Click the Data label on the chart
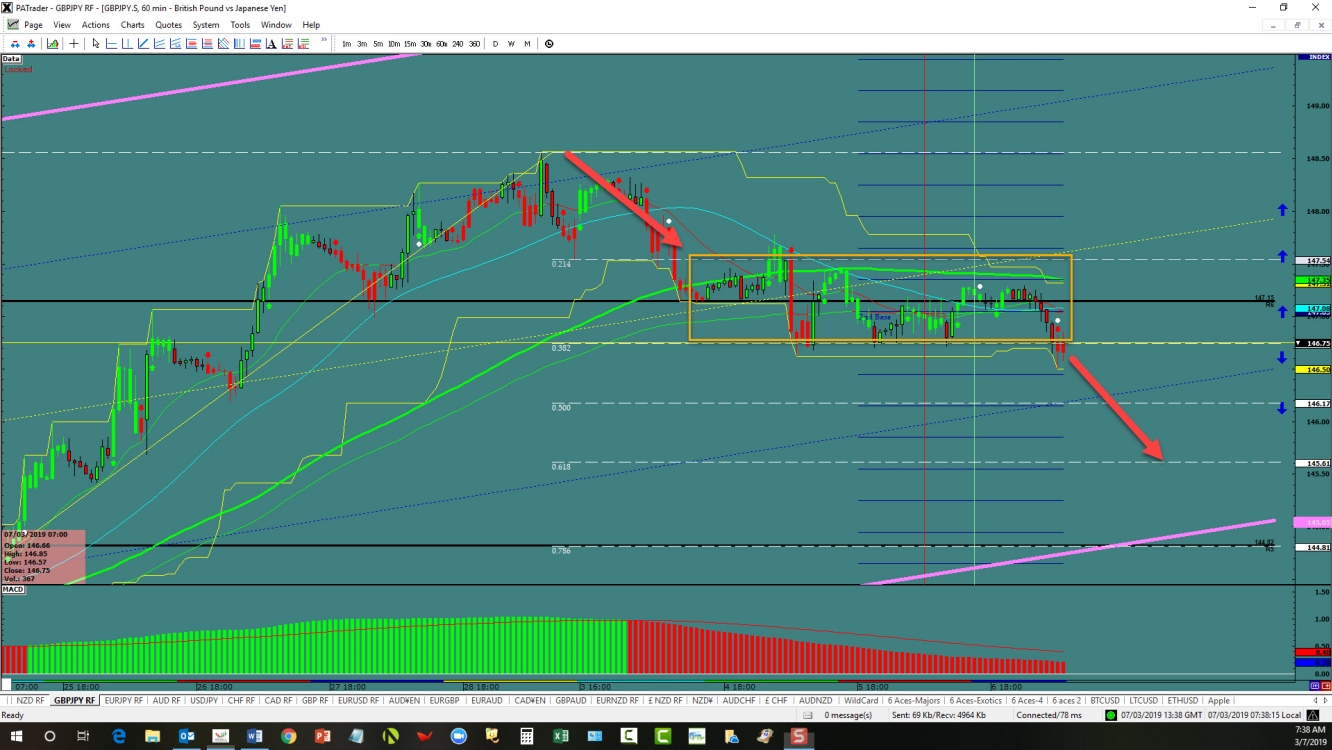 (11, 59)
